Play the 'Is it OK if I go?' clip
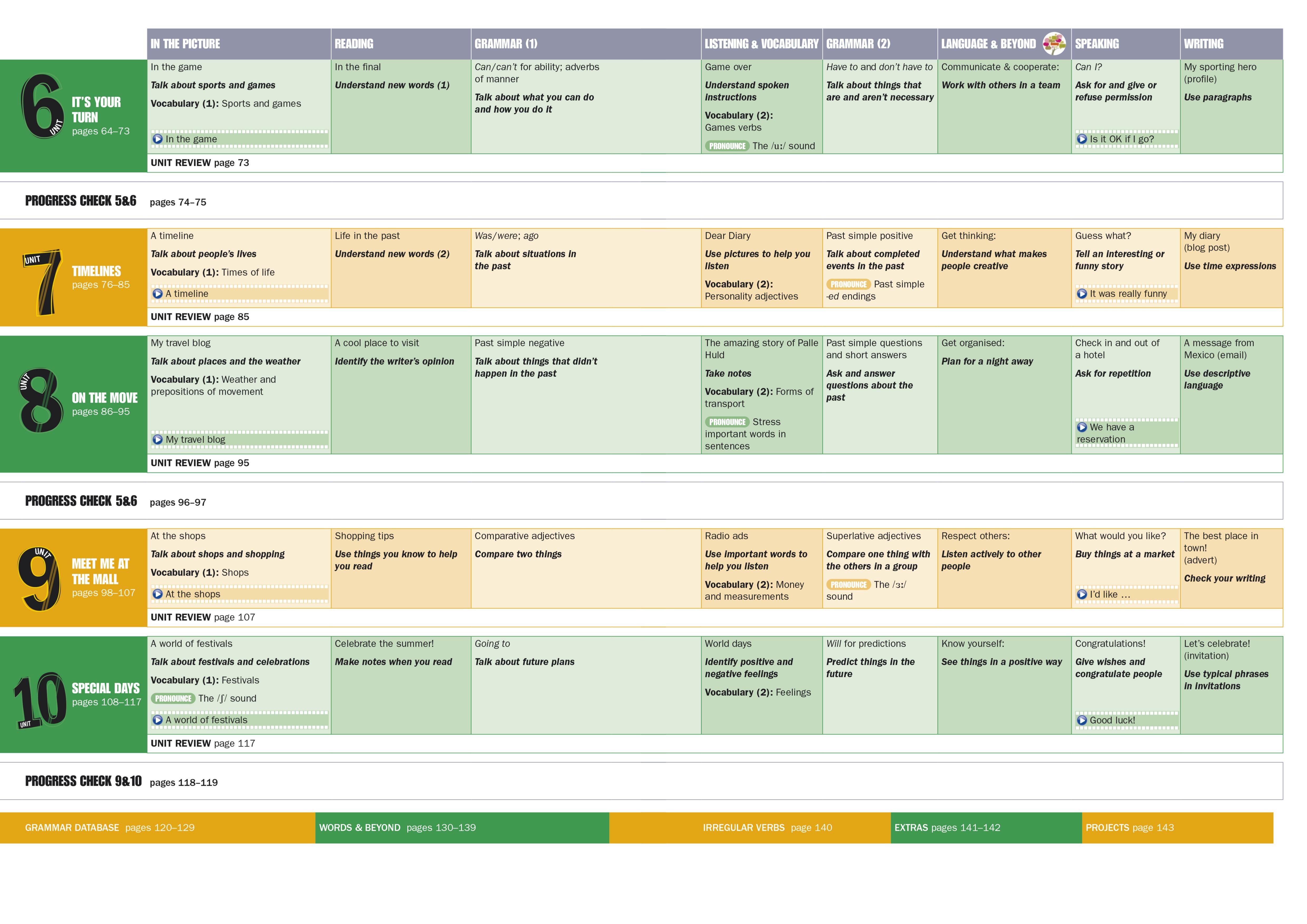 [x=1082, y=139]
